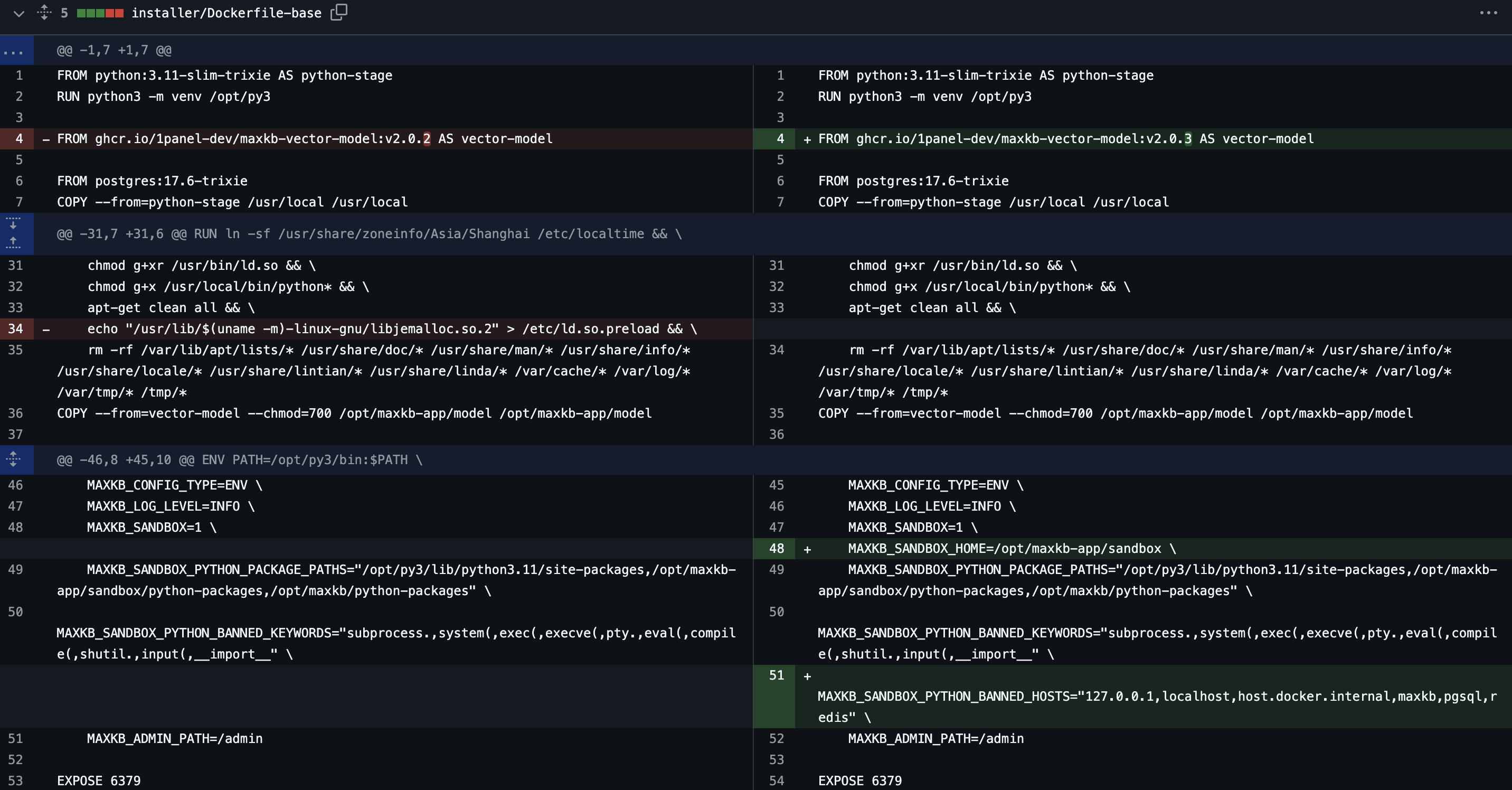The width and height of the screenshot is (1512, 790).
Task: Click the changed-lines count 5 in header
Action: [x=64, y=13]
